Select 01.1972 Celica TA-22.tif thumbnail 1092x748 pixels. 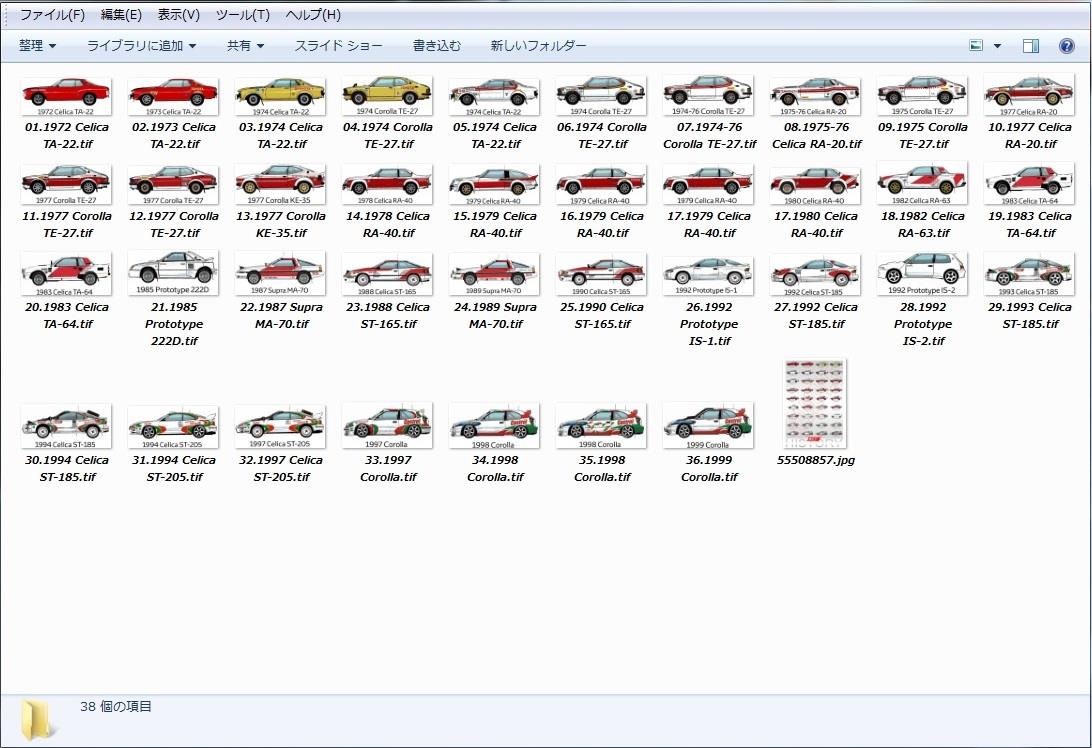66,97
